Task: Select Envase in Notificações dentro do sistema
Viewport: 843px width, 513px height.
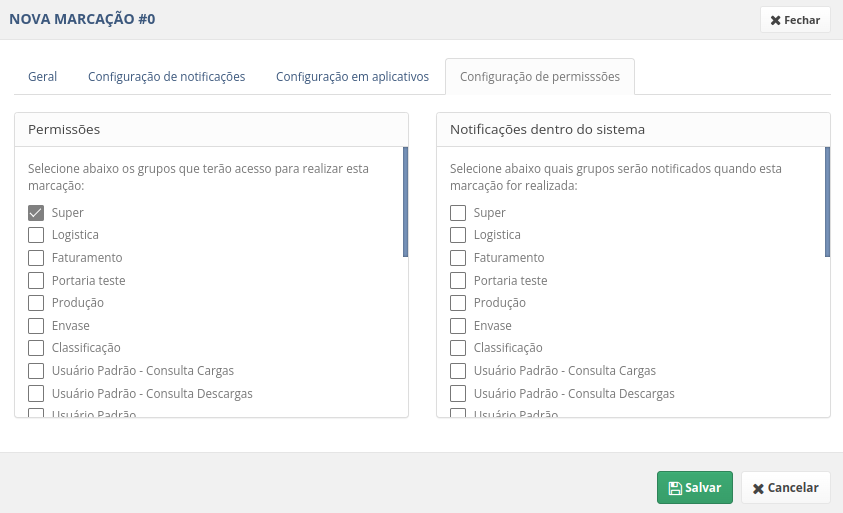Action: coord(458,326)
